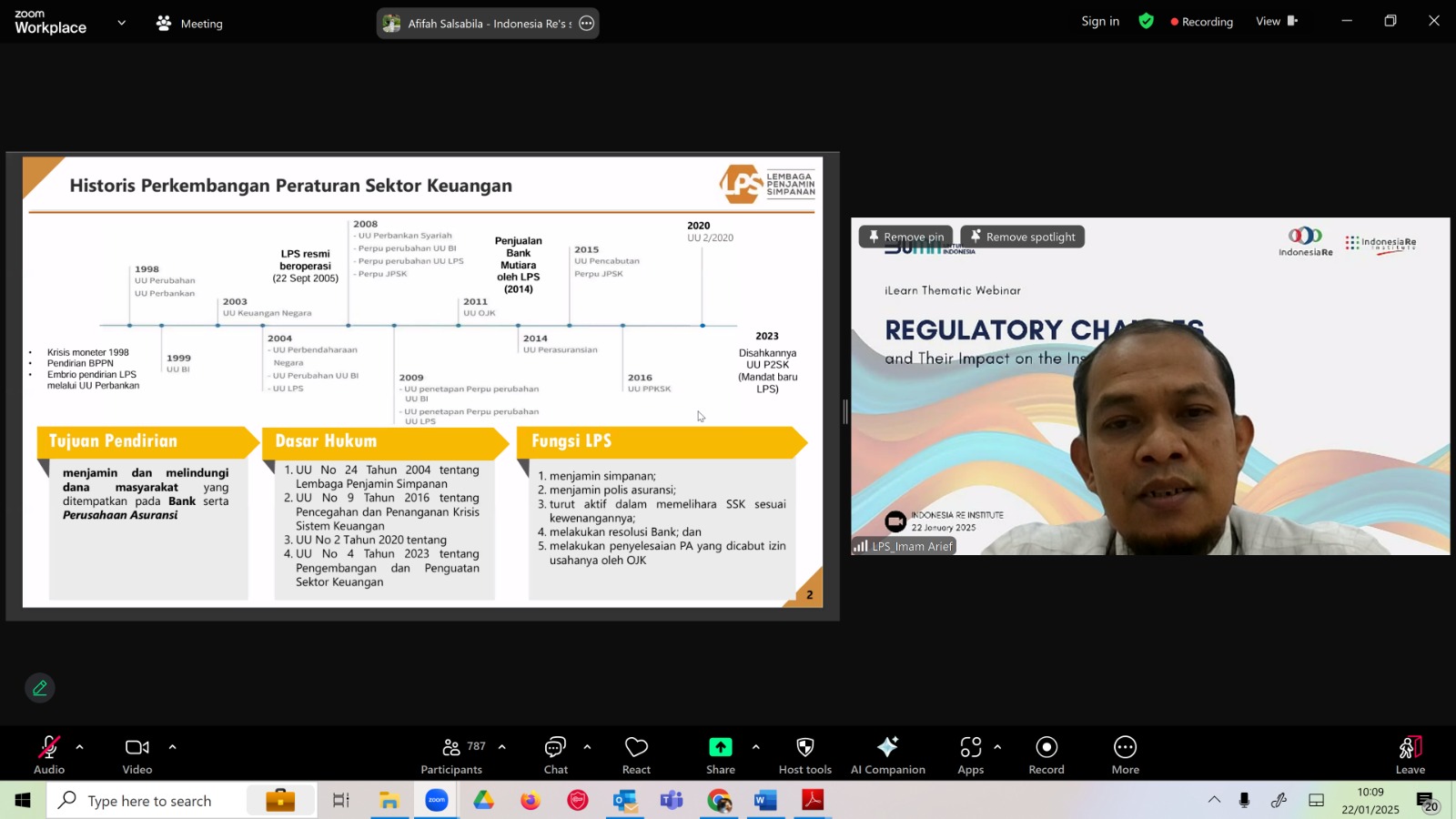Start recording with the Record button
The height and width of the screenshot is (819, 1456).
point(1046,755)
